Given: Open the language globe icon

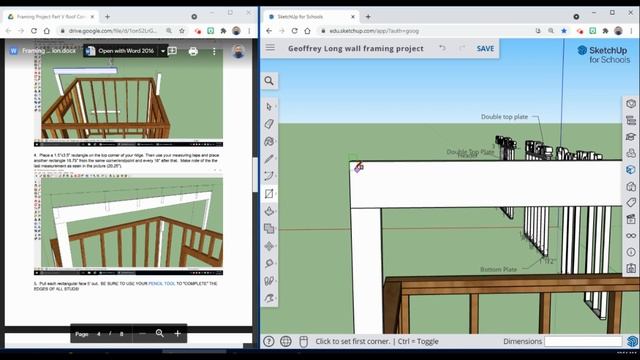Looking at the screenshot, I should [286, 341].
